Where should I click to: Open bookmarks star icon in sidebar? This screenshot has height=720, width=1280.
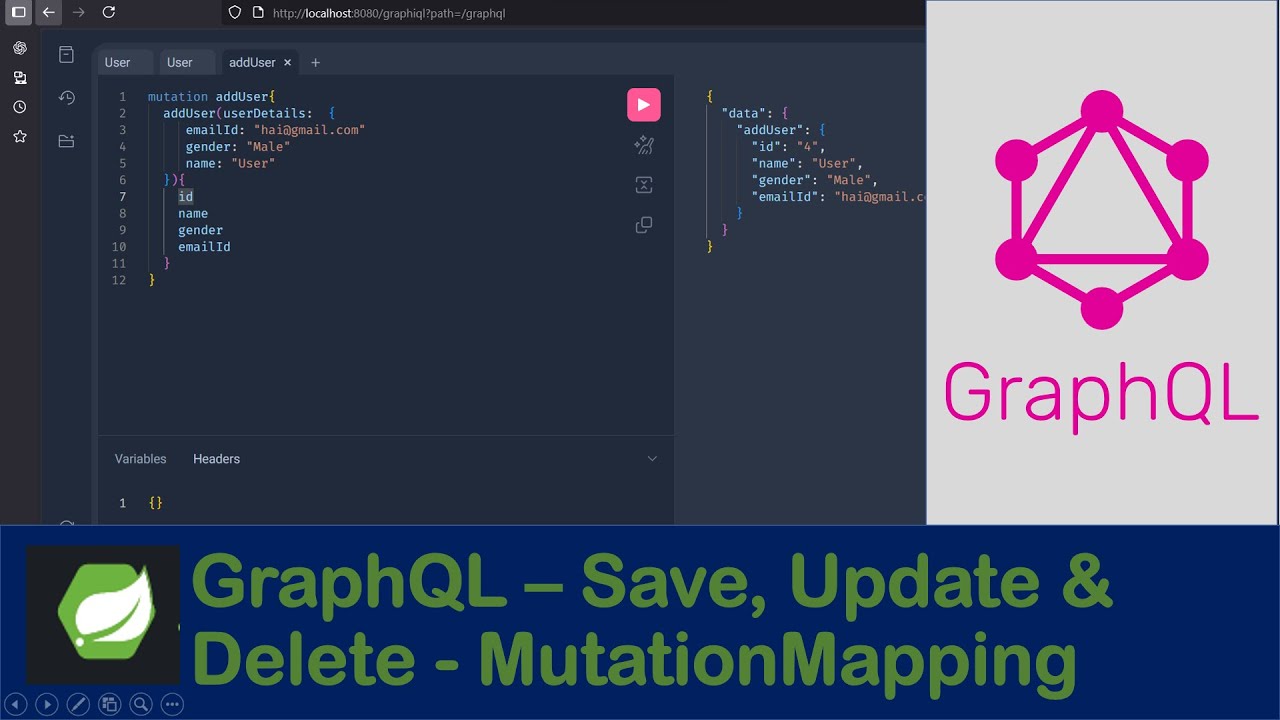click(19, 136)
